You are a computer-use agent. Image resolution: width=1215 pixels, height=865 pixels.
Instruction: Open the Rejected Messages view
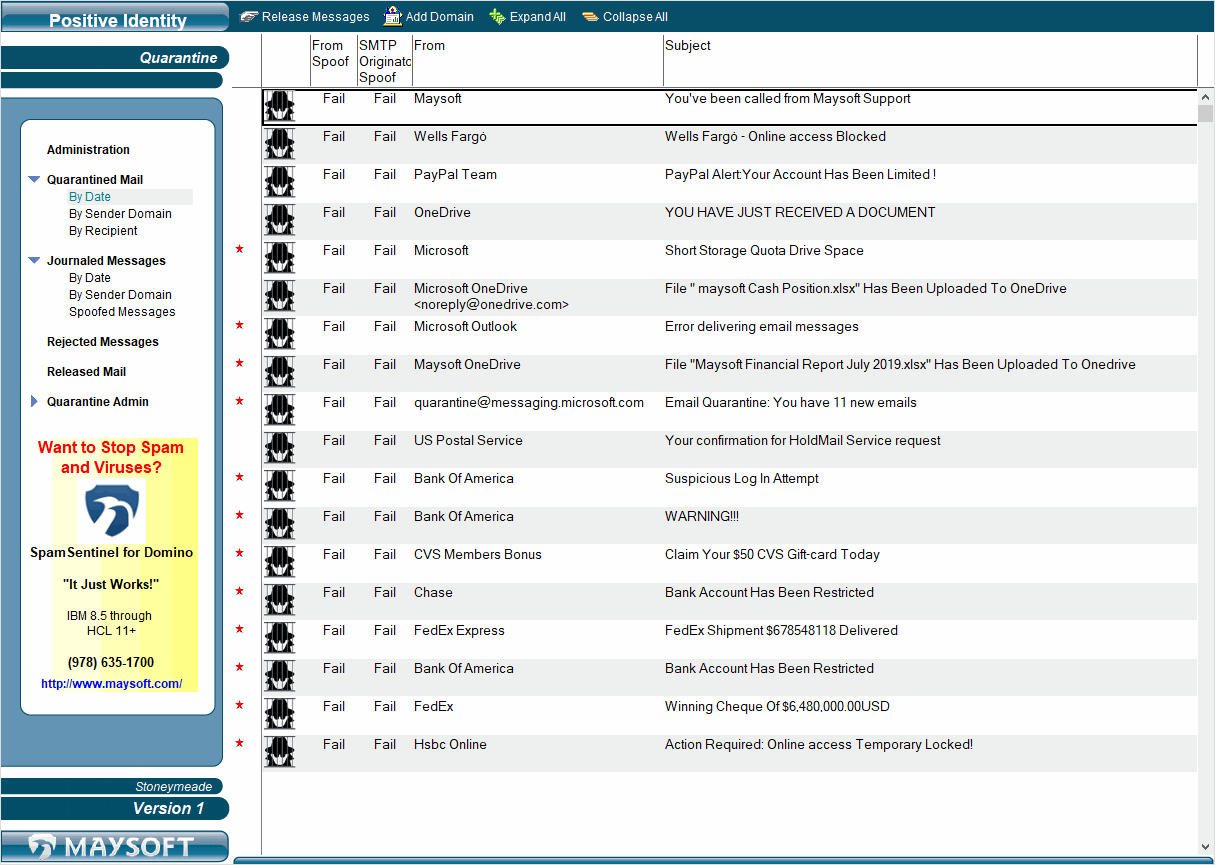[103, 342]
